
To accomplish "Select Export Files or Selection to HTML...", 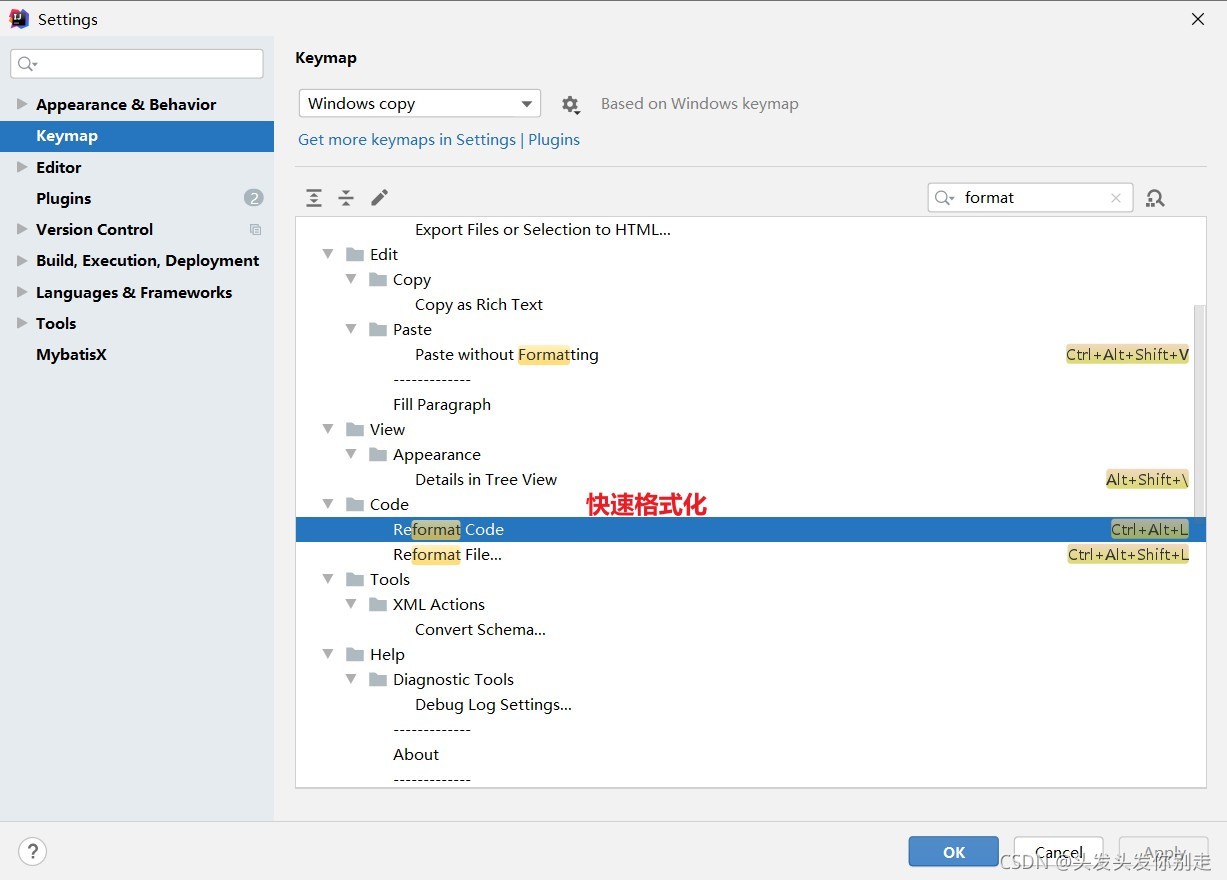I will (x=751, y=229).
